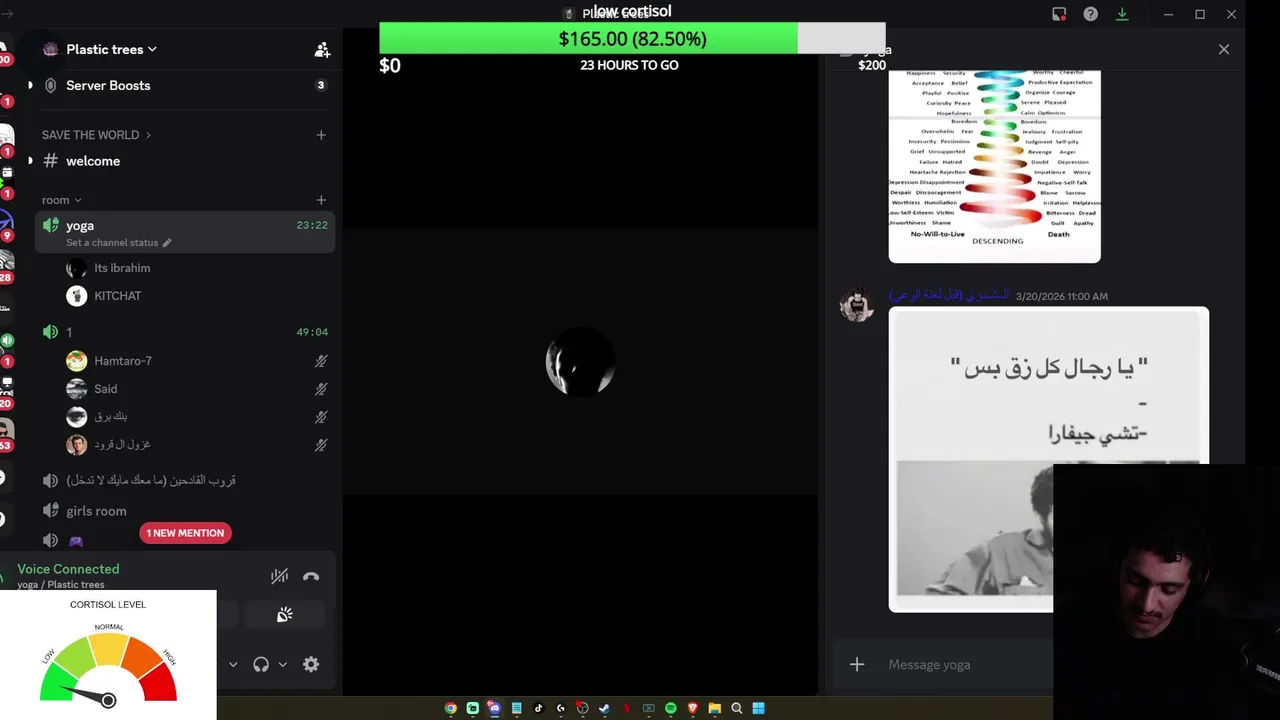Open Plastic trees server menu dropdown
The width and height of the screenshot is (1280, 720).
(111, 49)
